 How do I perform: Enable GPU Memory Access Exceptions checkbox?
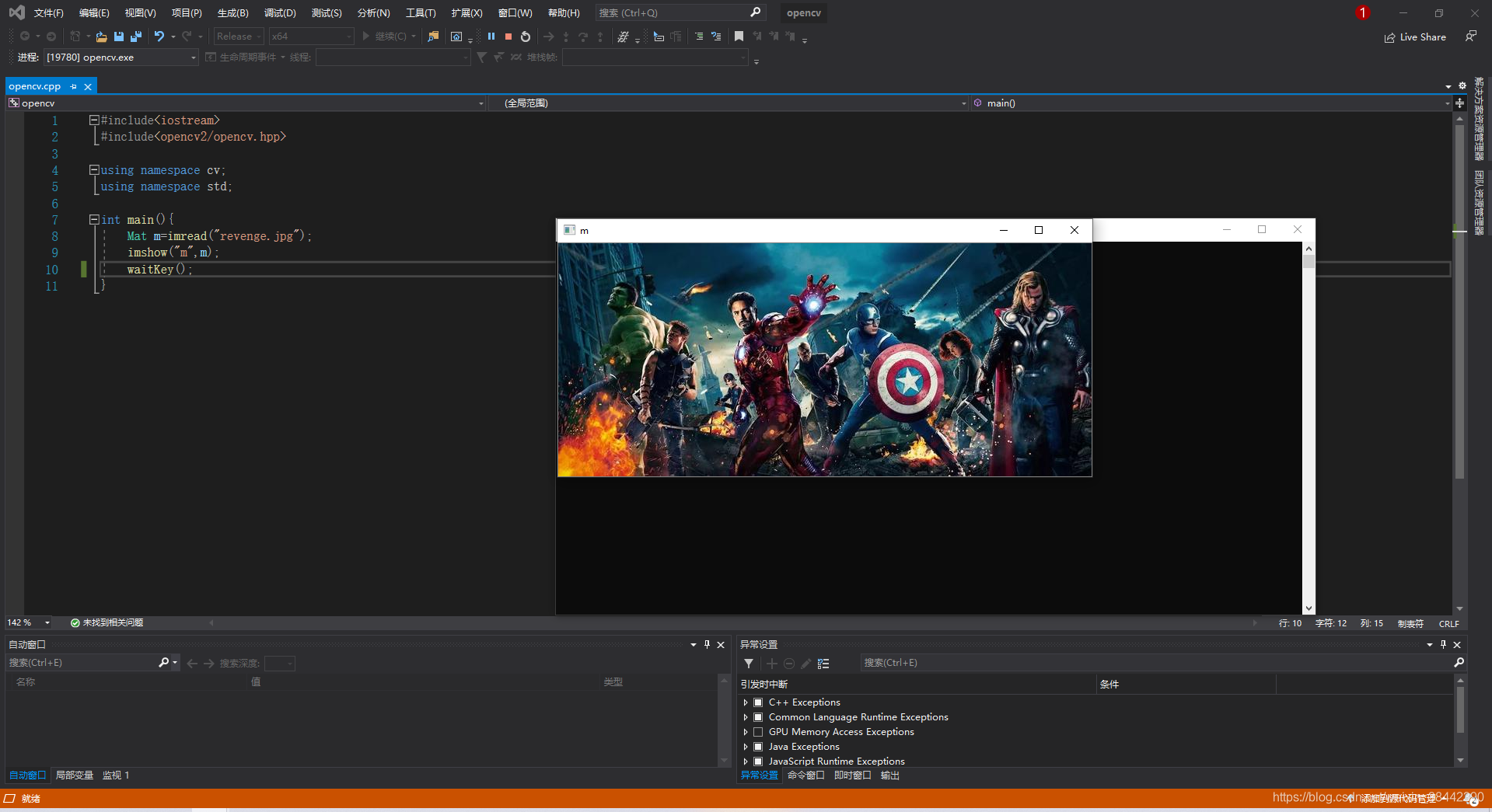pyautogui.click(x=758, y=731)
